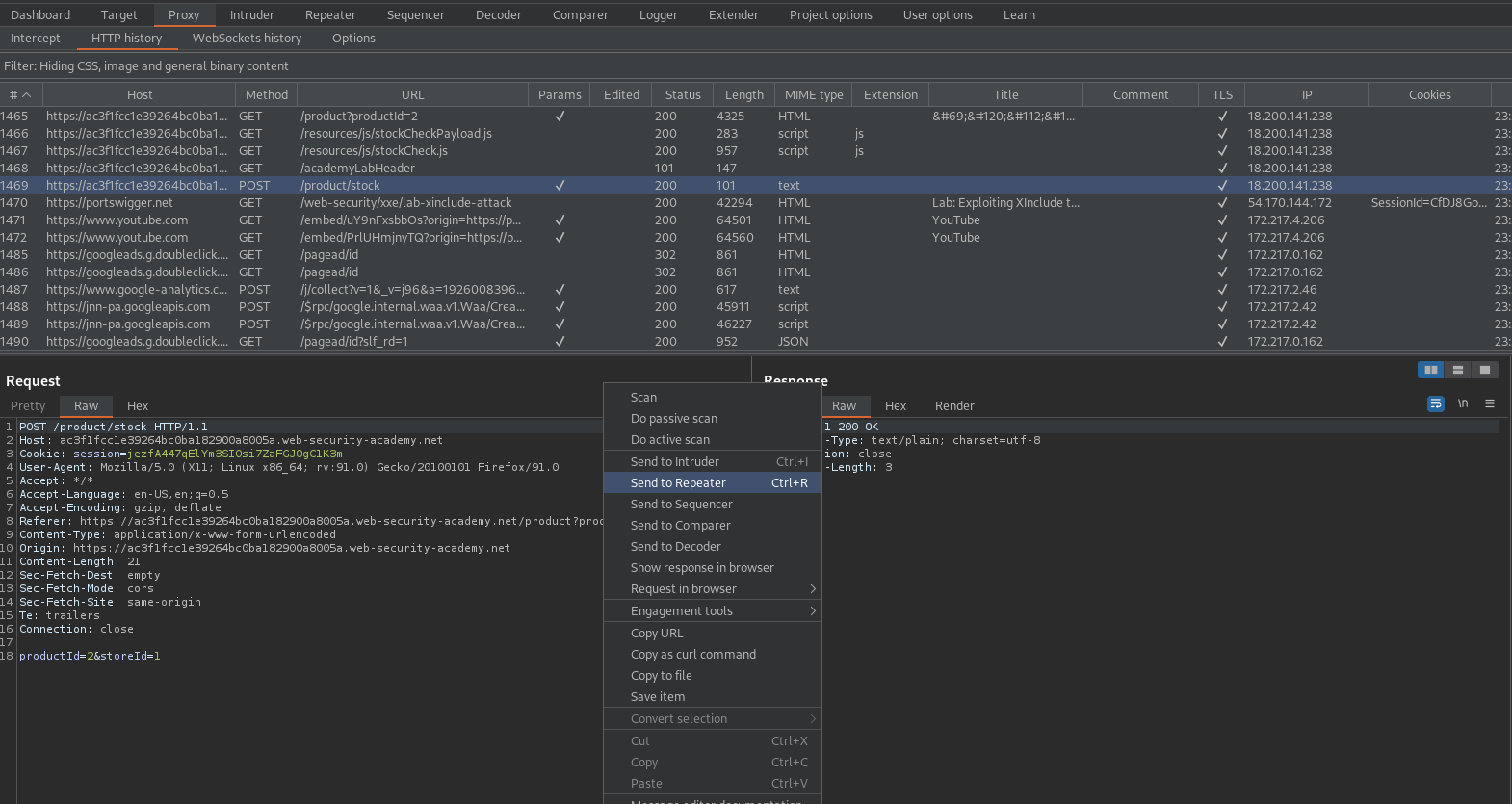This screenshot has width=1512, height=804.
Task: Open the Project options tab
Action: tap(831, 14)
